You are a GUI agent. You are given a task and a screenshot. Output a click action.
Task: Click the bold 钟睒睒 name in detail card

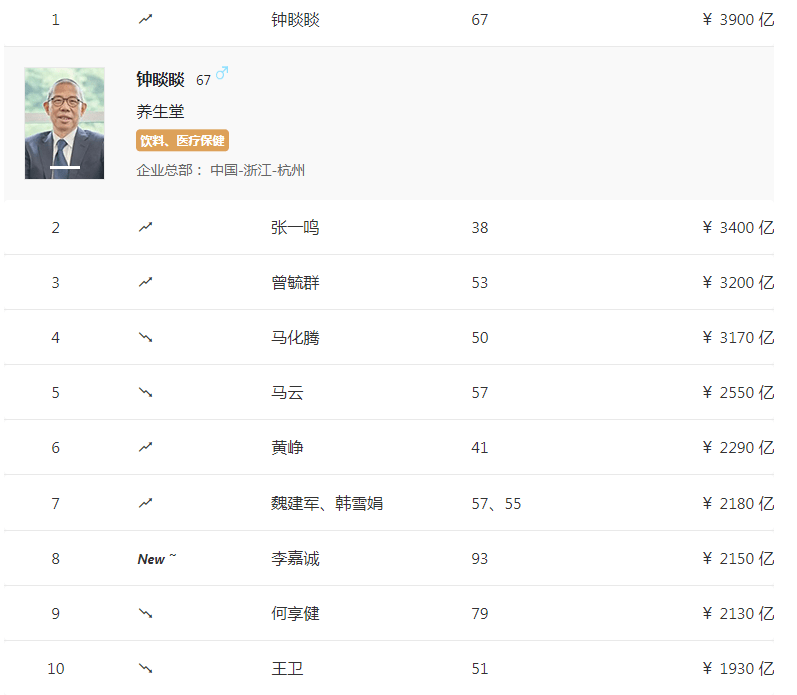pyautogui.click(x=160, y=79)
